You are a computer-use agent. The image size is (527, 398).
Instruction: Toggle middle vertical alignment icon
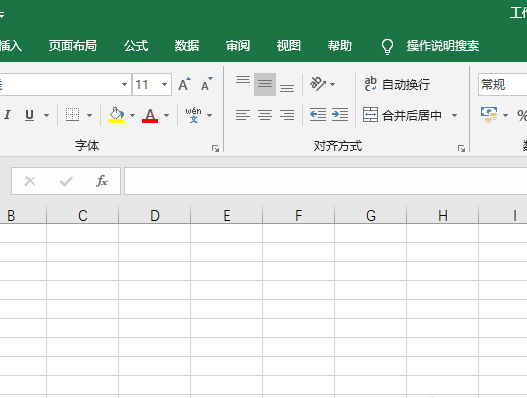click(265, 84)
